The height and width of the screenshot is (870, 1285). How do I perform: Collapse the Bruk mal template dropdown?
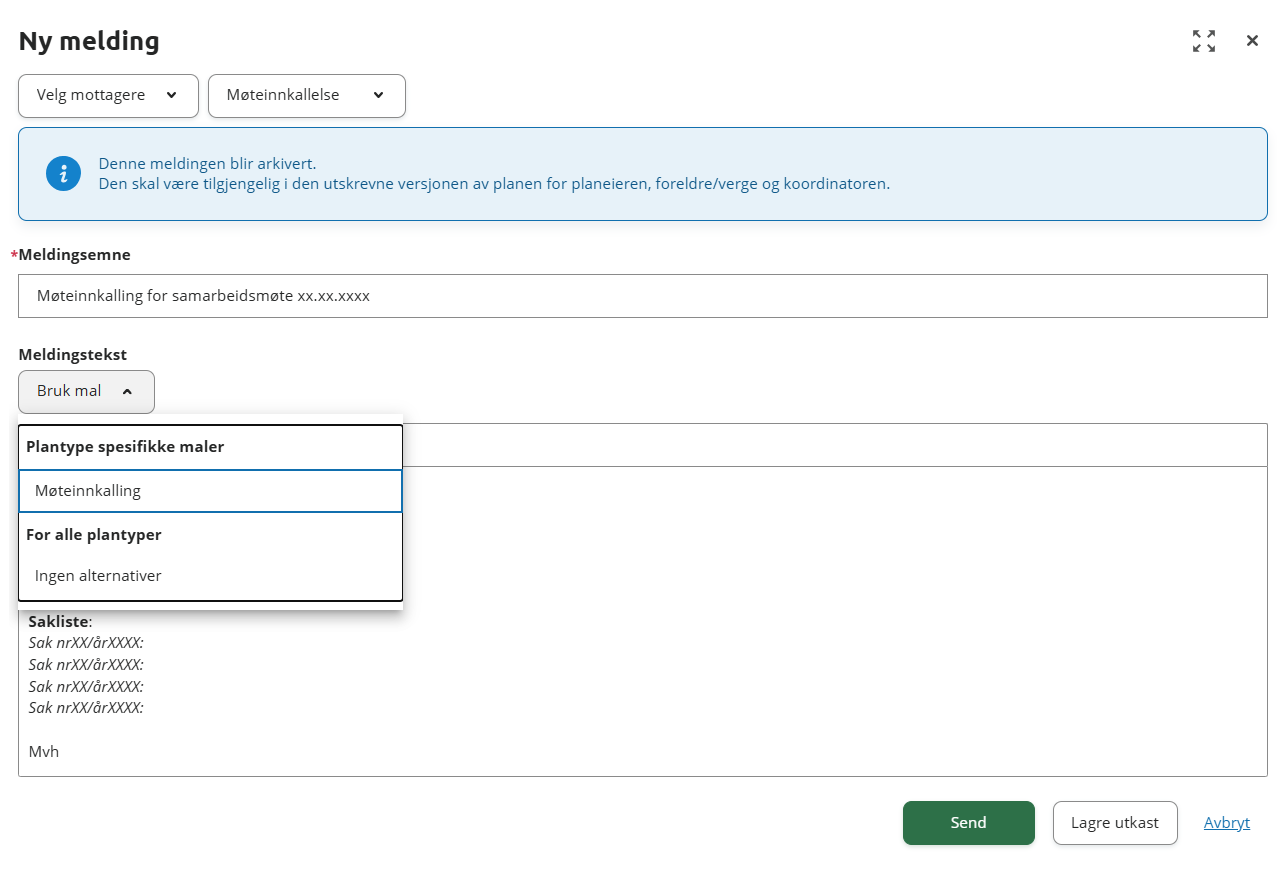click(86, 392)
